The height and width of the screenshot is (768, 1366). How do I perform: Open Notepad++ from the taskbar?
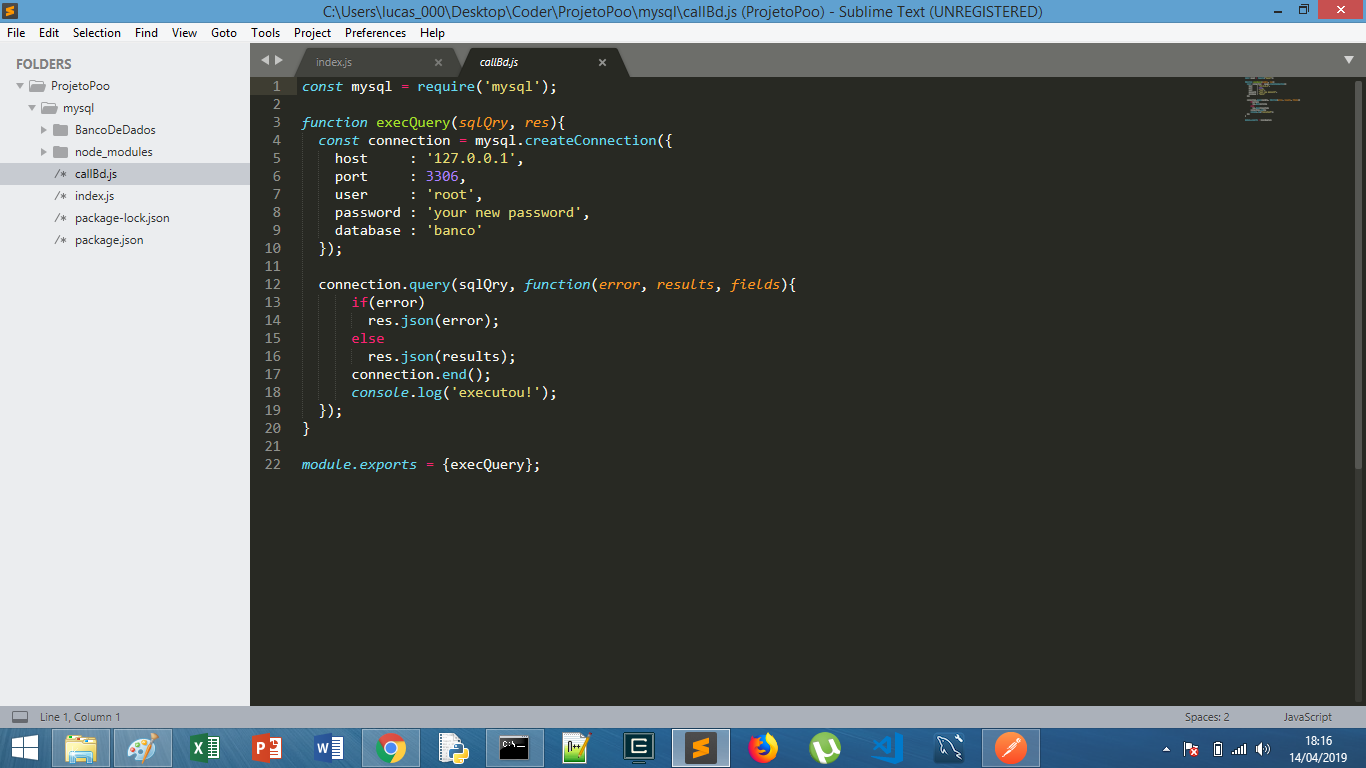[x=577, y=748]
